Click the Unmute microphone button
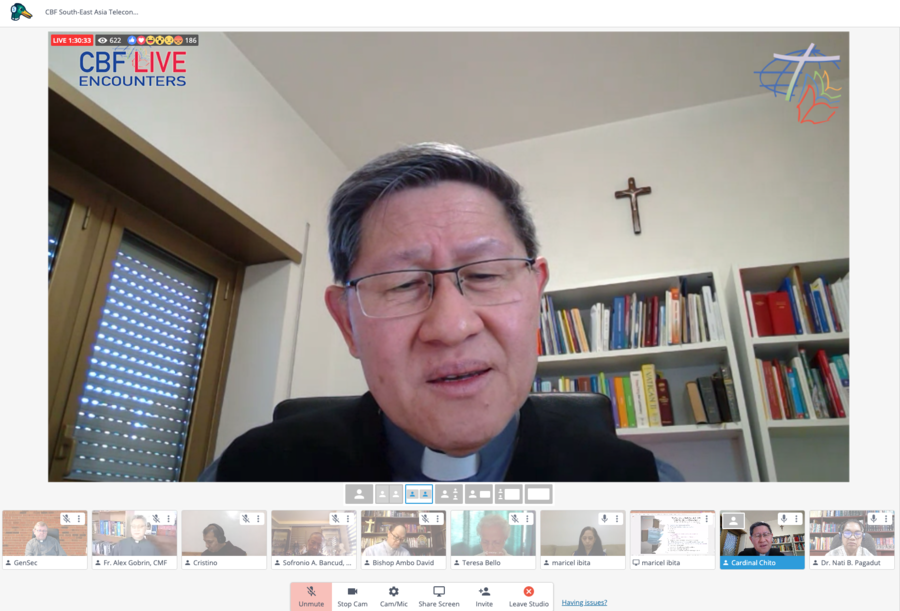 pos(311,596)
